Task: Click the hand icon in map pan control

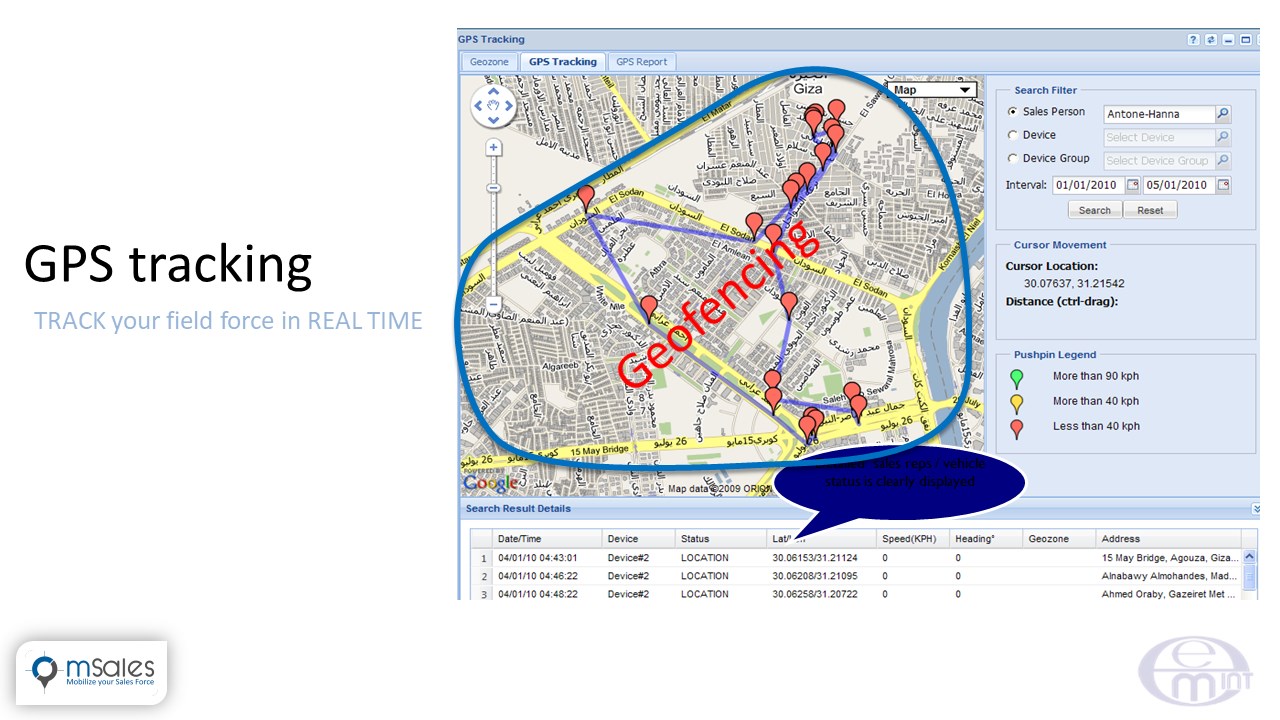Action: [x=493, y=105]
